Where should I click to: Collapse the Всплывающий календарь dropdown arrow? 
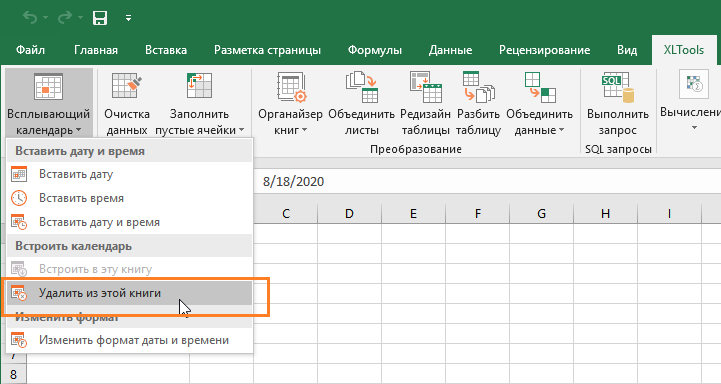(x=78, y=131)
